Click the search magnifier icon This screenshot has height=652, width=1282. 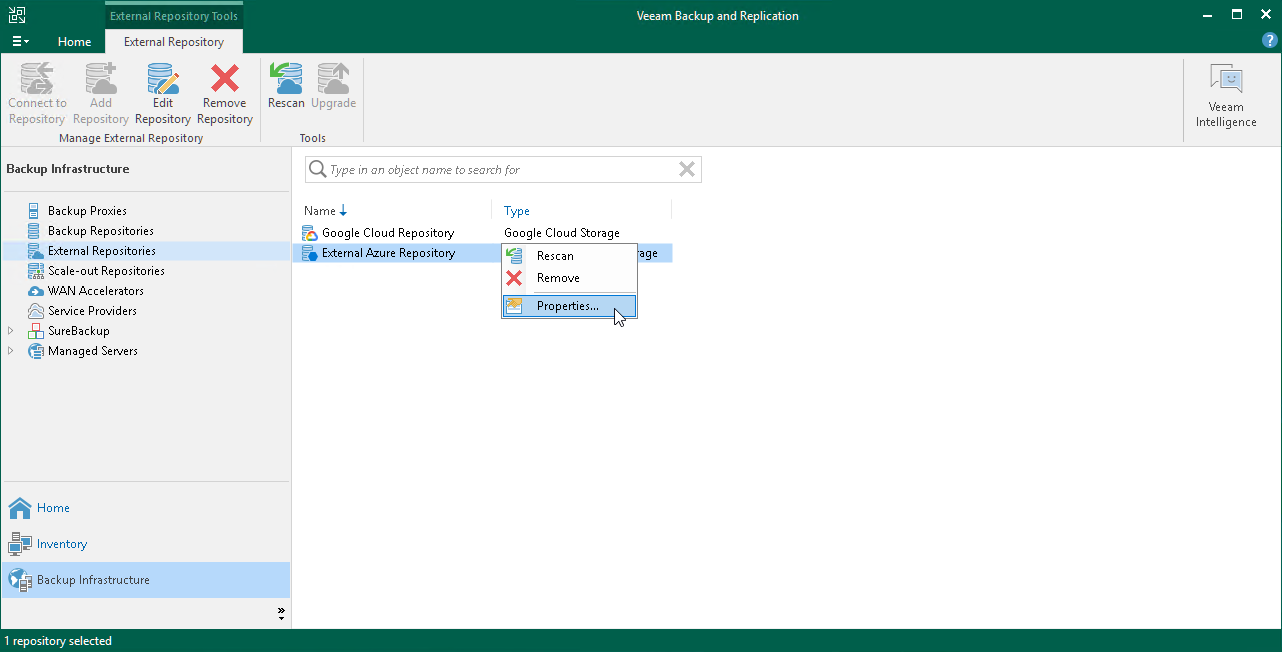(x=317, y=169)
